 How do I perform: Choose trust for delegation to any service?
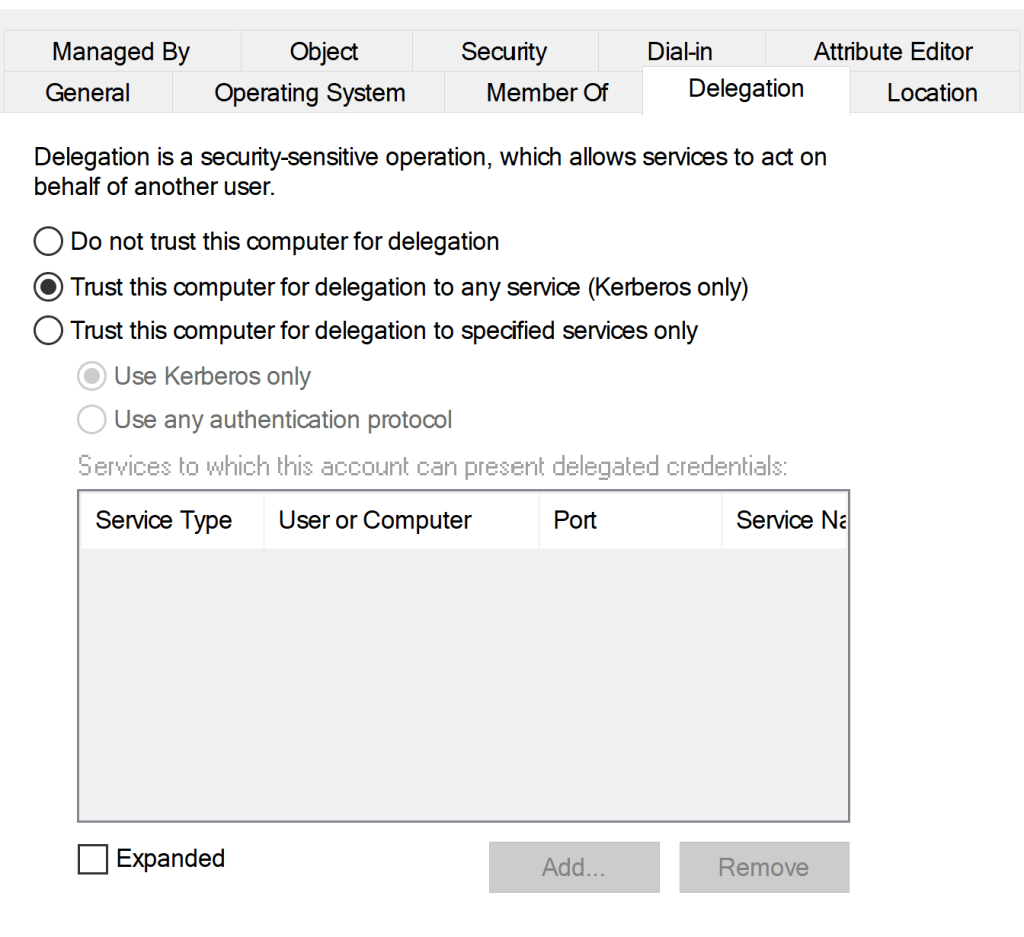pyautogui.click(x=48, y=287)
